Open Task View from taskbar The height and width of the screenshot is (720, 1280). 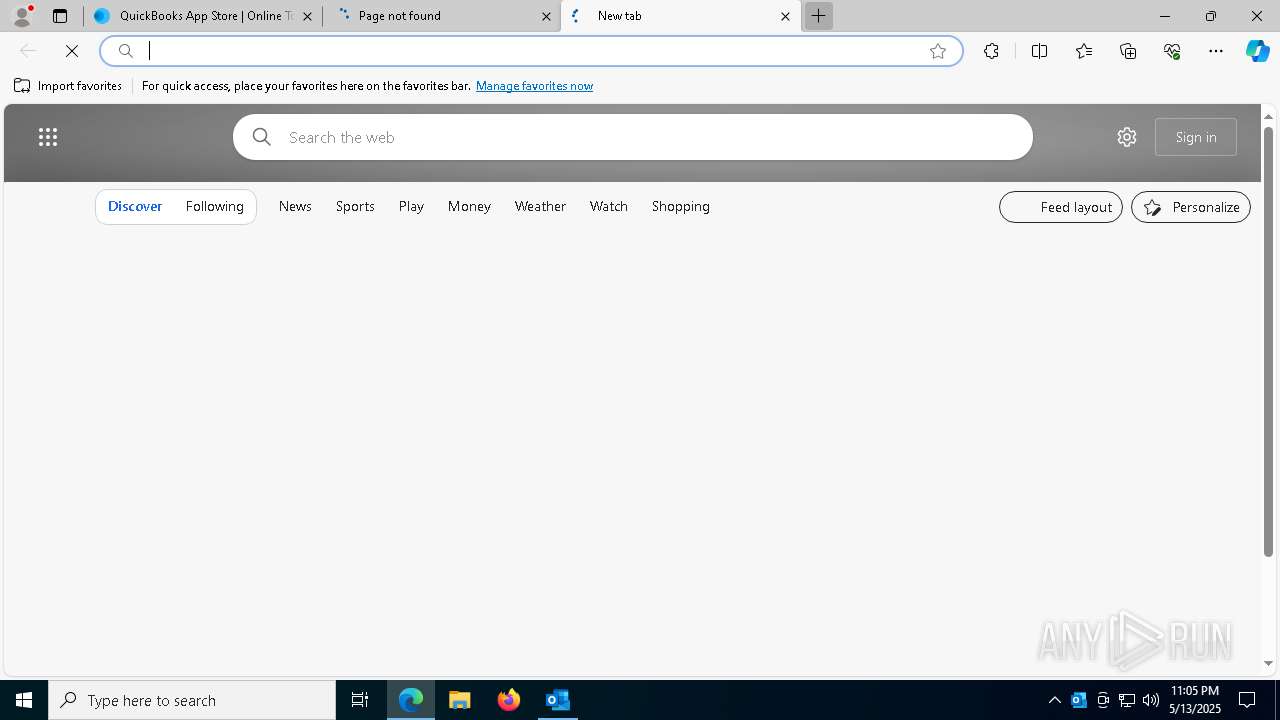[360, 700]
